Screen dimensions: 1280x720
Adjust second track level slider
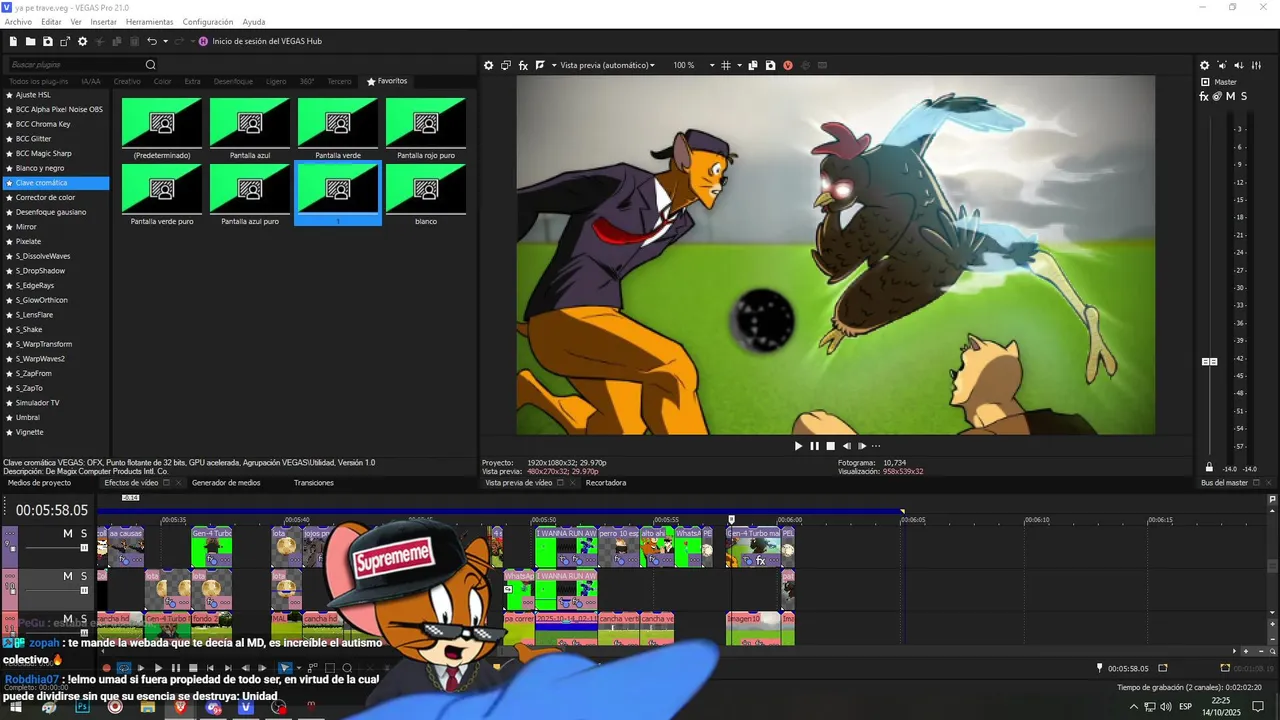(x=84, y=590)
